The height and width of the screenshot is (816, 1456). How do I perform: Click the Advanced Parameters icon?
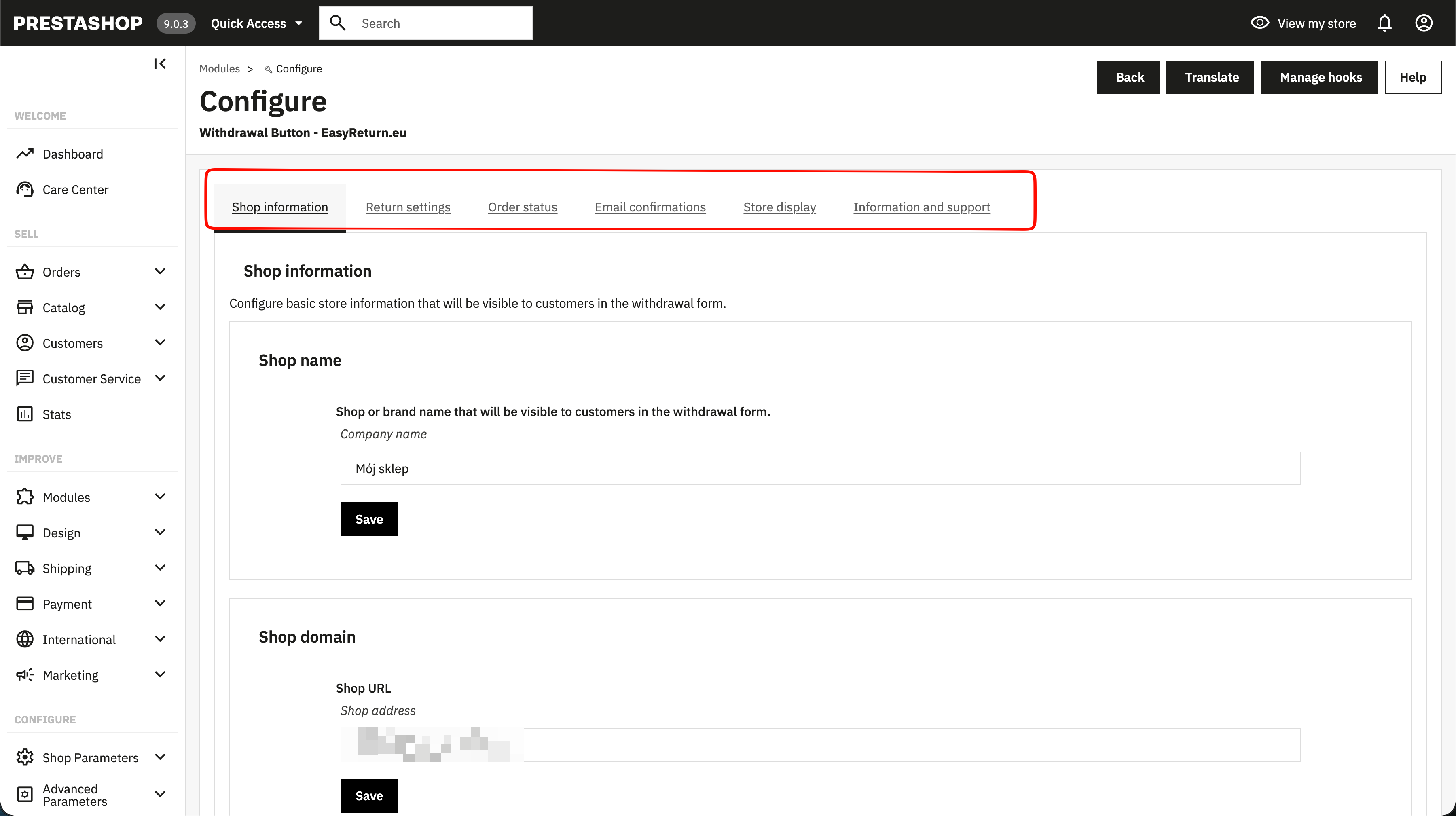[25, 795]
